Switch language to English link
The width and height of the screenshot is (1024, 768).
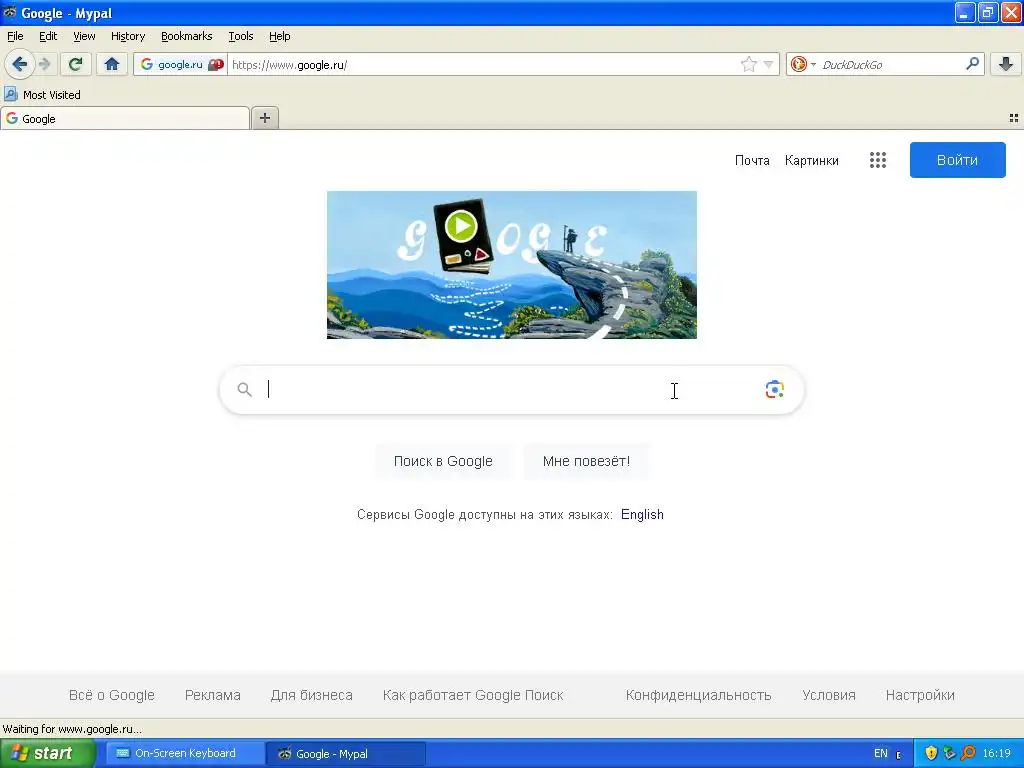(x=642, y=515)
